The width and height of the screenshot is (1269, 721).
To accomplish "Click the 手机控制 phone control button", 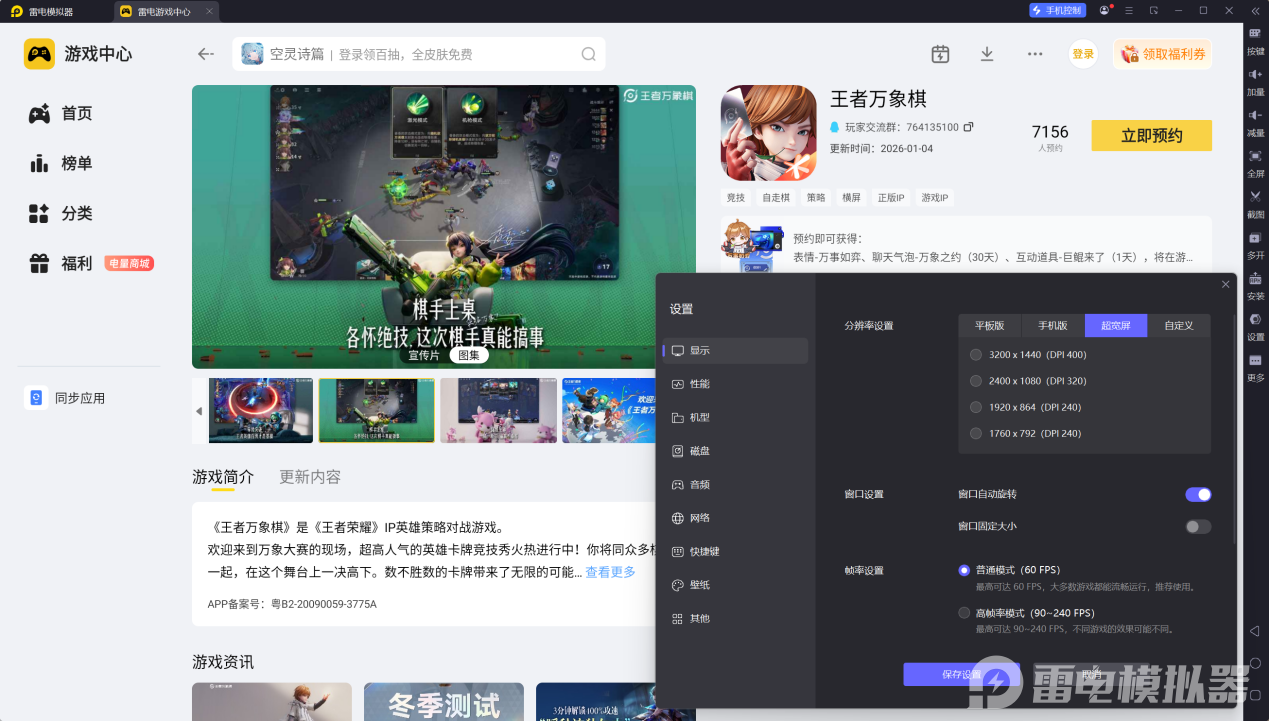I will [x=1057, y=11].
